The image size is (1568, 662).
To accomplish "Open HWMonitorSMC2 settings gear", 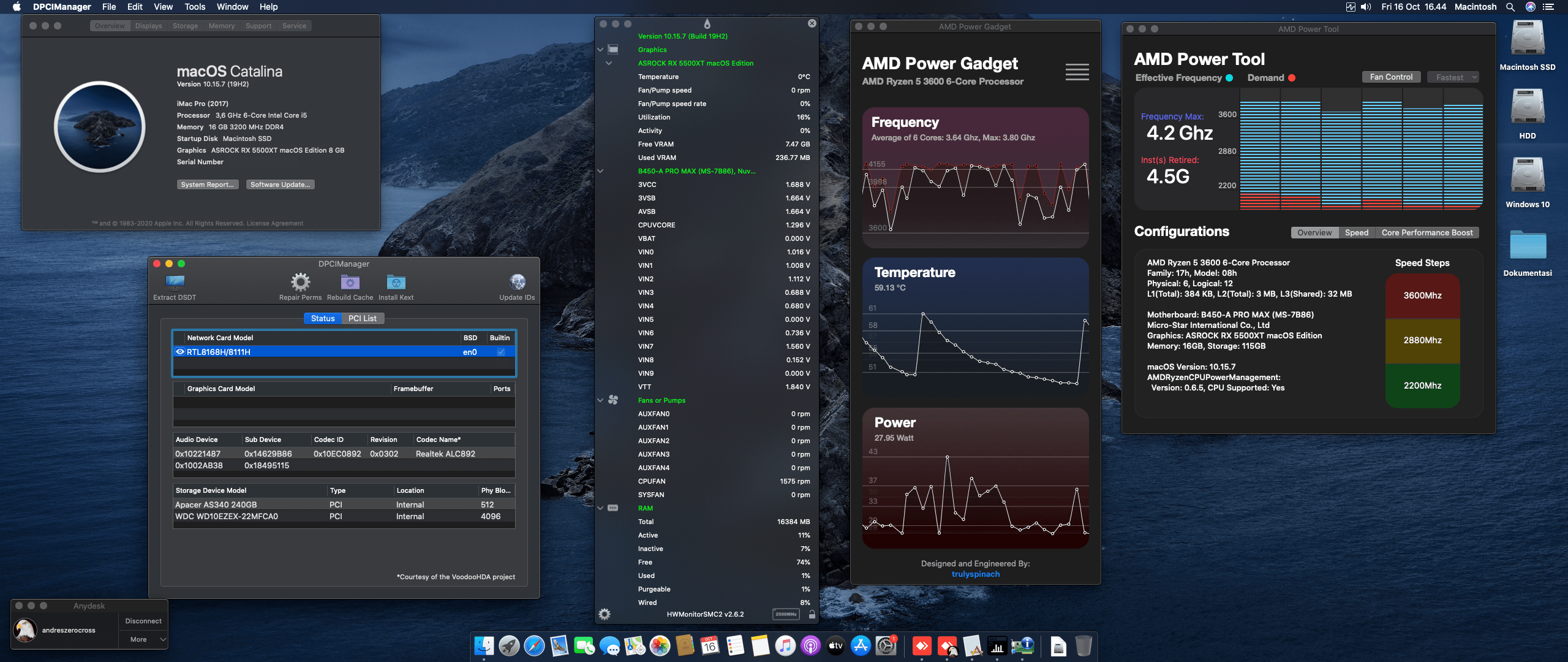I will click(x=605, y=614).
